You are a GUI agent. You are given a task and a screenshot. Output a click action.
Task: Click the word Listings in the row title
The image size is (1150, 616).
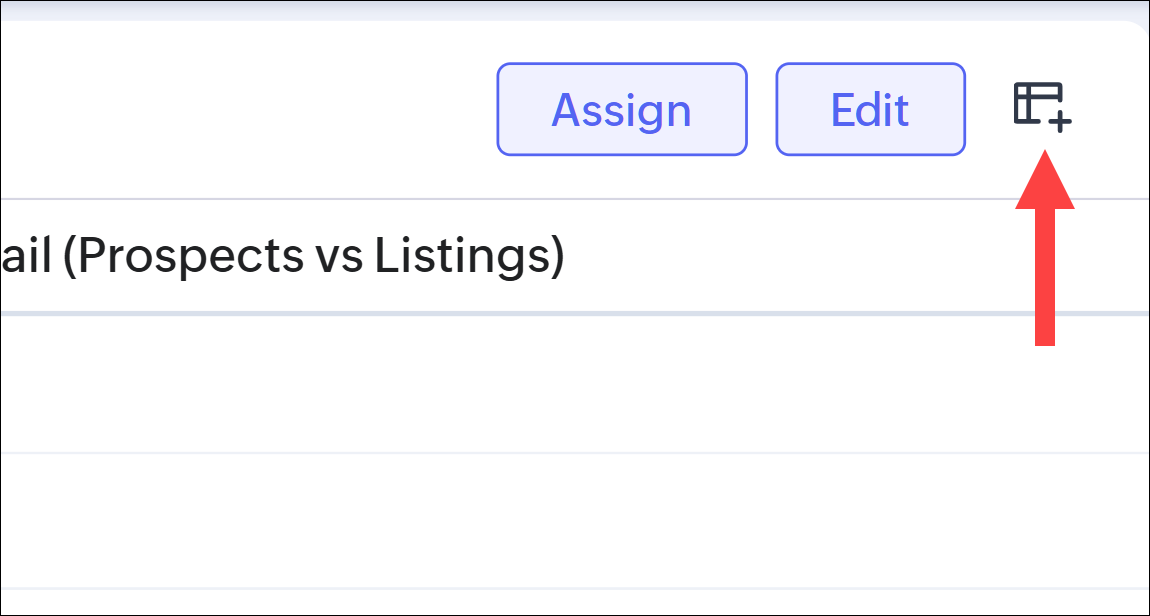(463, 257)
